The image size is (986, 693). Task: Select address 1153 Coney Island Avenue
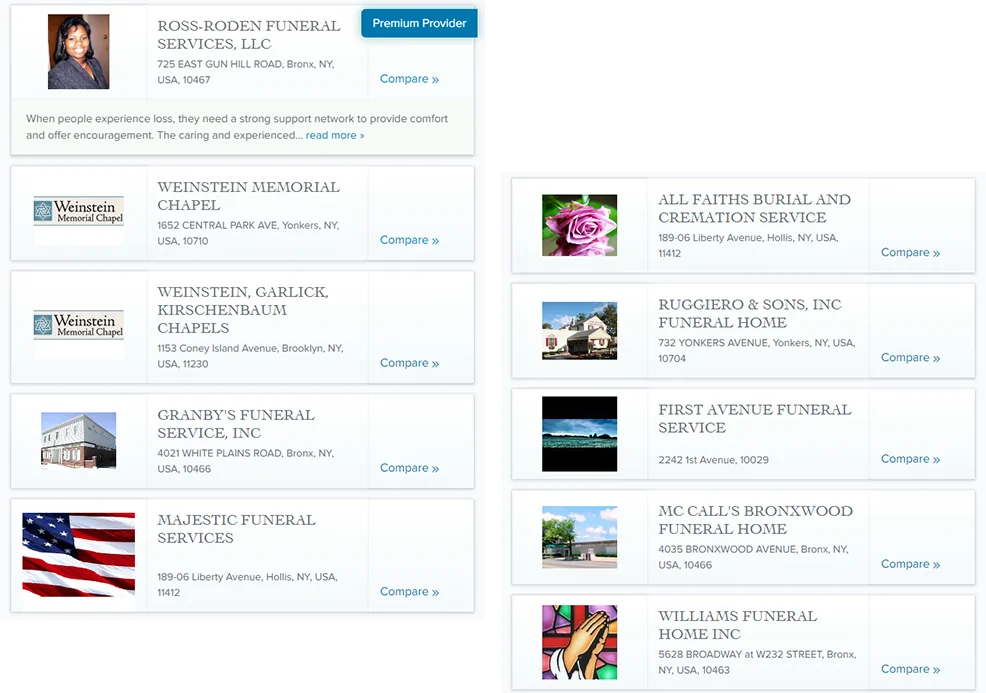250,356
